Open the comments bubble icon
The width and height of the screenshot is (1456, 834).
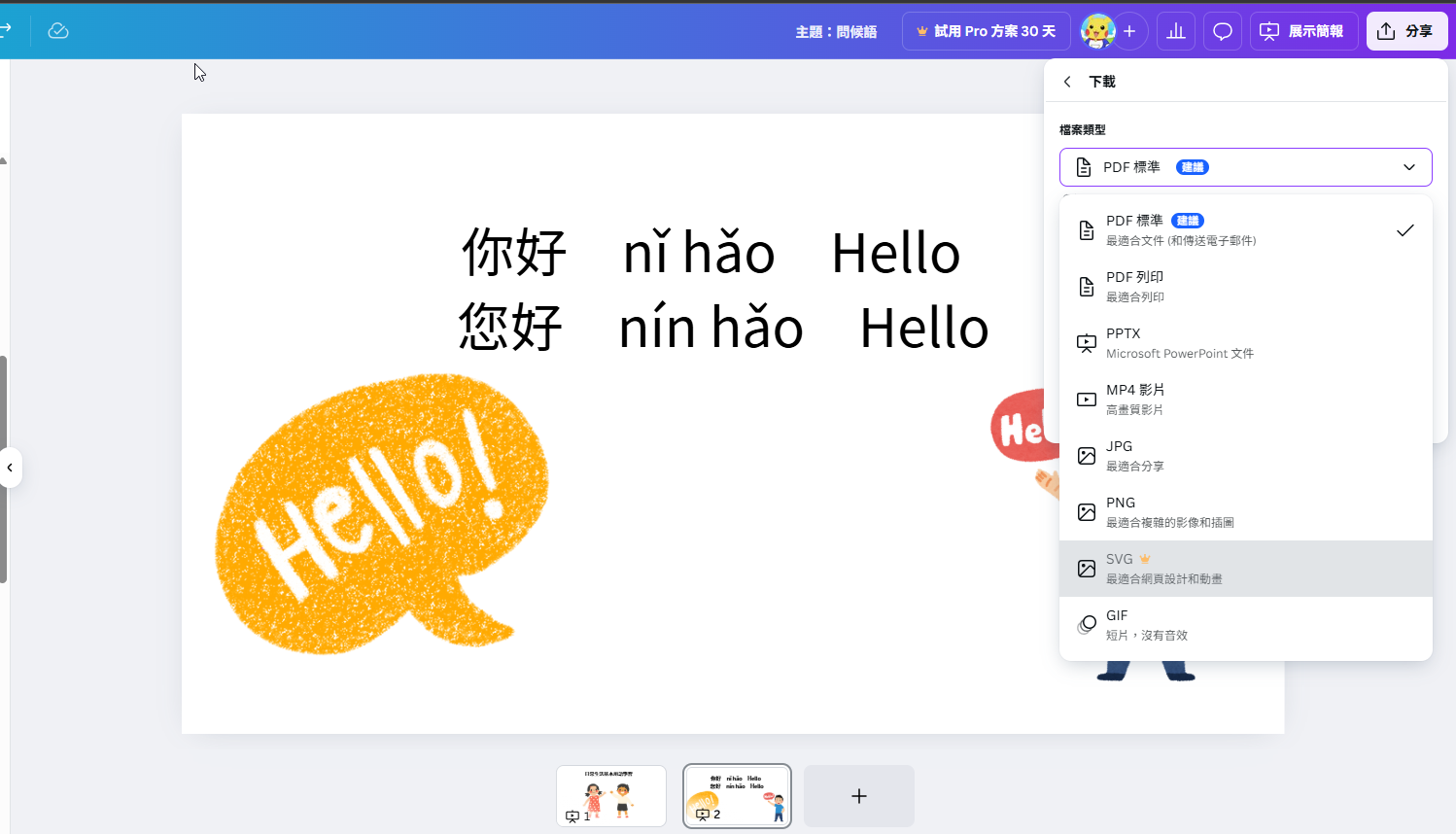click(1222, 30)
